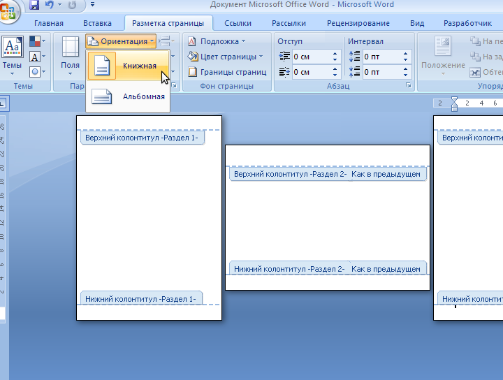Open the Поля margins menu
This screenshot has height=380, width=503.
pos(70,56)
